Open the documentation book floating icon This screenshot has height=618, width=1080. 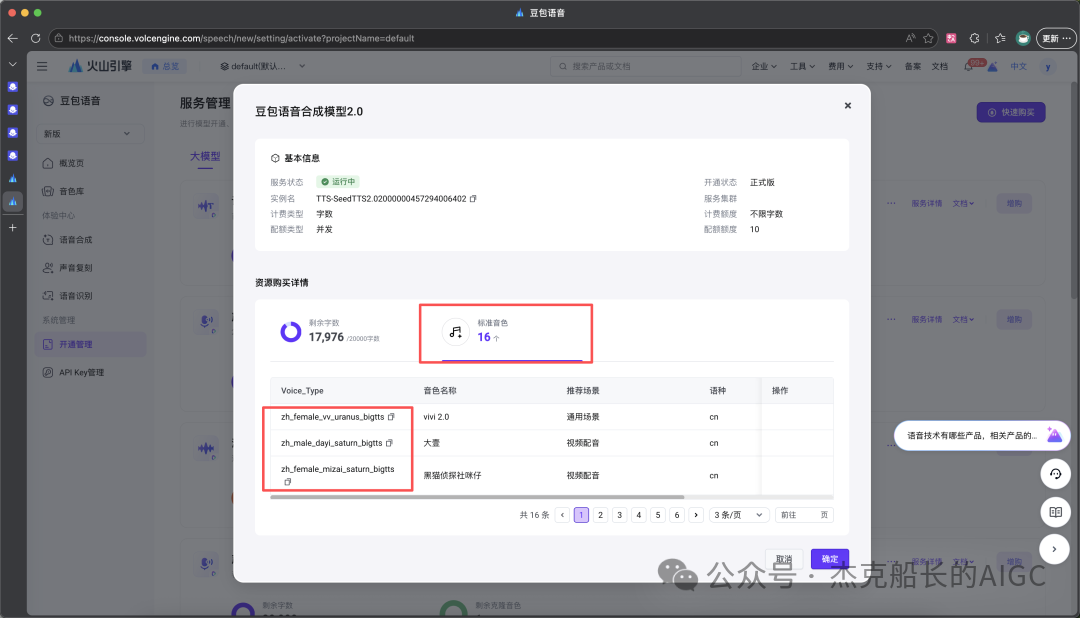coord(1055,512)
